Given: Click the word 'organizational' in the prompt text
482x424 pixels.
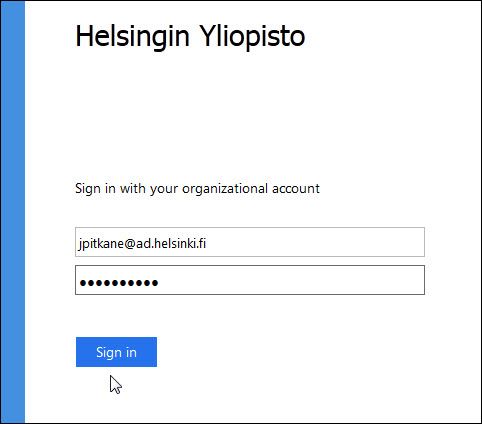Looking at the screenshot, I should point(225,189).
